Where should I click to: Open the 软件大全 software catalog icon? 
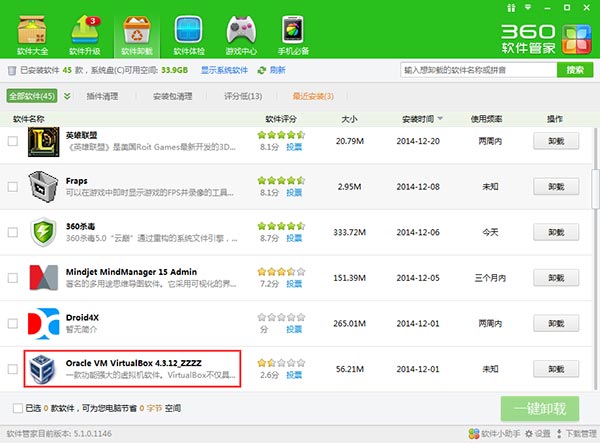click(33, 31)
